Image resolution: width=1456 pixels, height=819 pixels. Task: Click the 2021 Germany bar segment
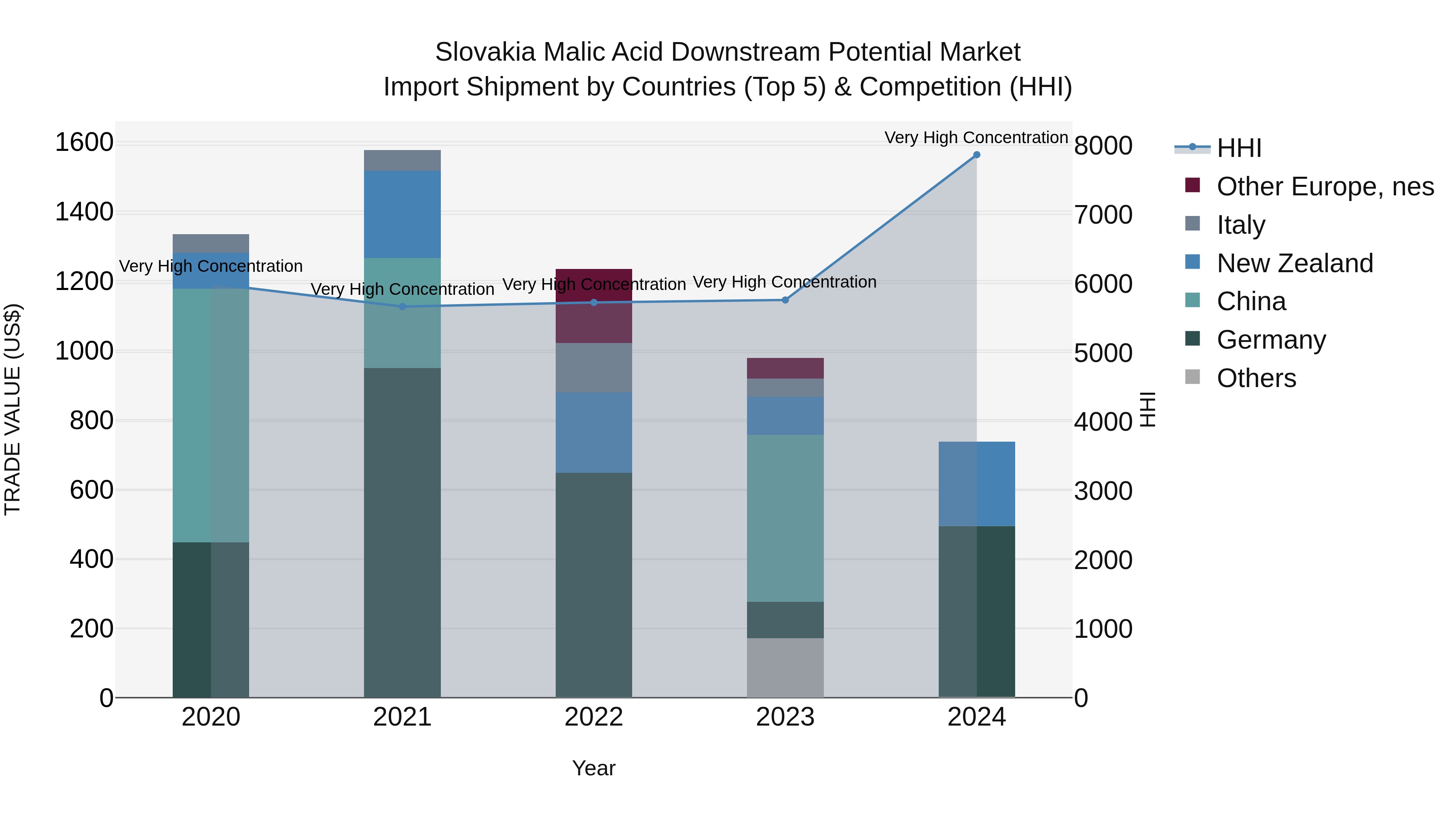pyautogui.click(x=402, y=532)
